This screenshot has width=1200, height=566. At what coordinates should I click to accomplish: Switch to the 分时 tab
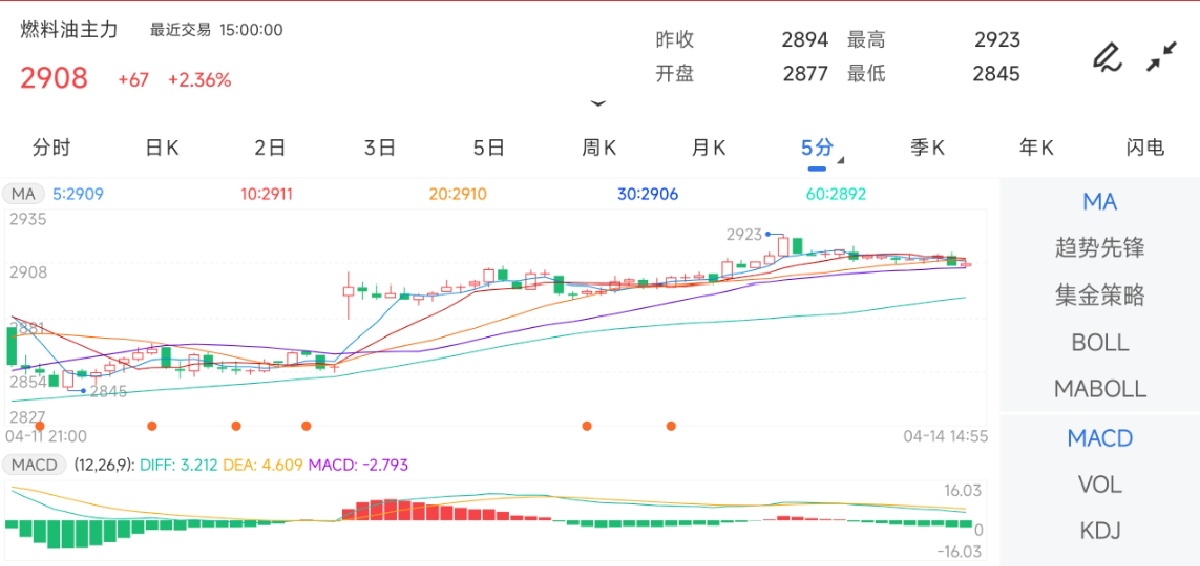coord(52,148)
